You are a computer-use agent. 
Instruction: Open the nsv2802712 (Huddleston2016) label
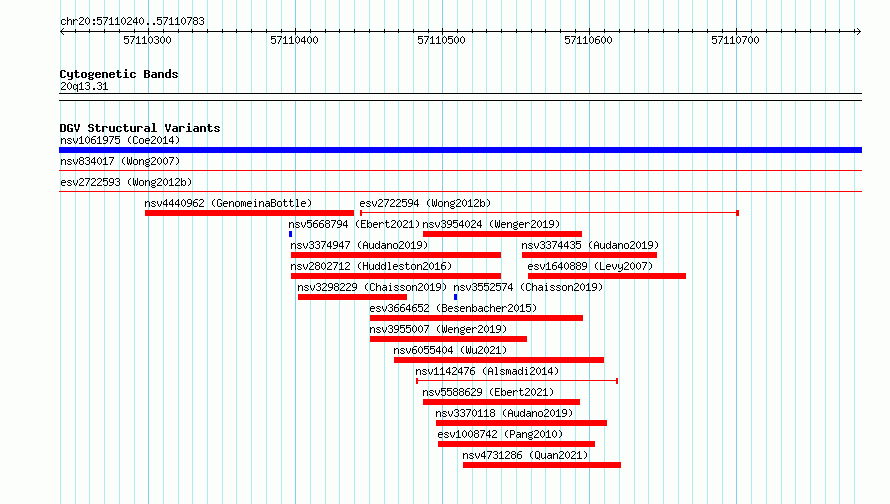coord(371,266)
